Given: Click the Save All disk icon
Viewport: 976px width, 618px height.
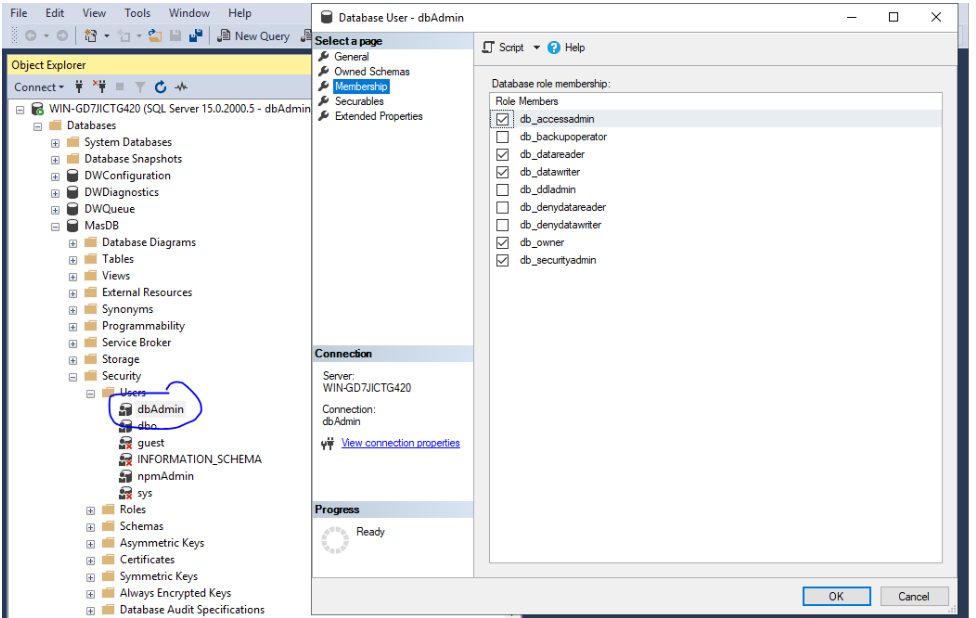Looking at the screenshot, I should 196,36.
